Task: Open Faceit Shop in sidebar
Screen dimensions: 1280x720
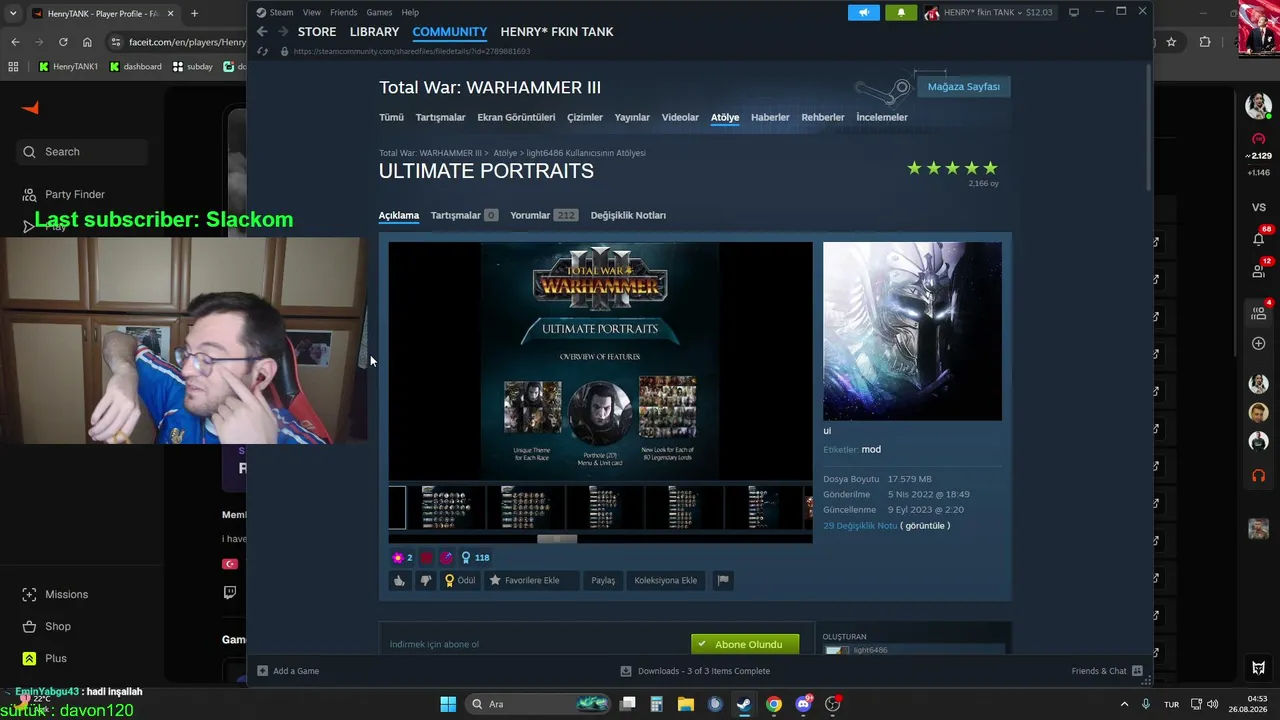Action: coord(47,626)
